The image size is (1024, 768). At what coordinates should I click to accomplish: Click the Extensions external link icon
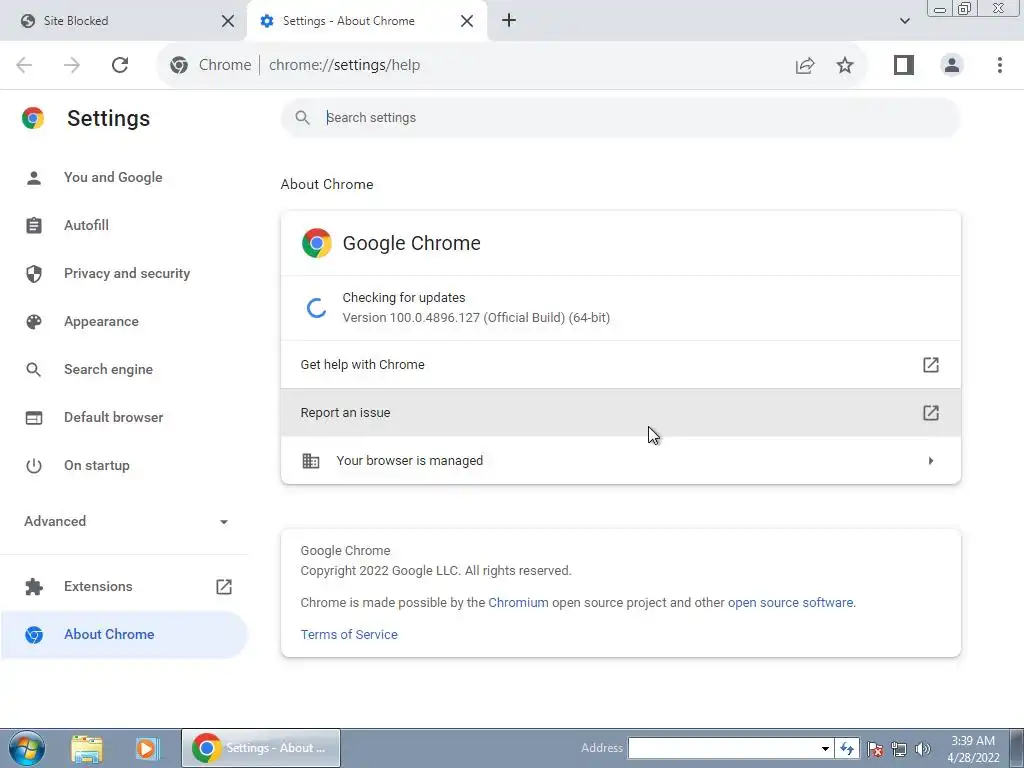(224, 586)
